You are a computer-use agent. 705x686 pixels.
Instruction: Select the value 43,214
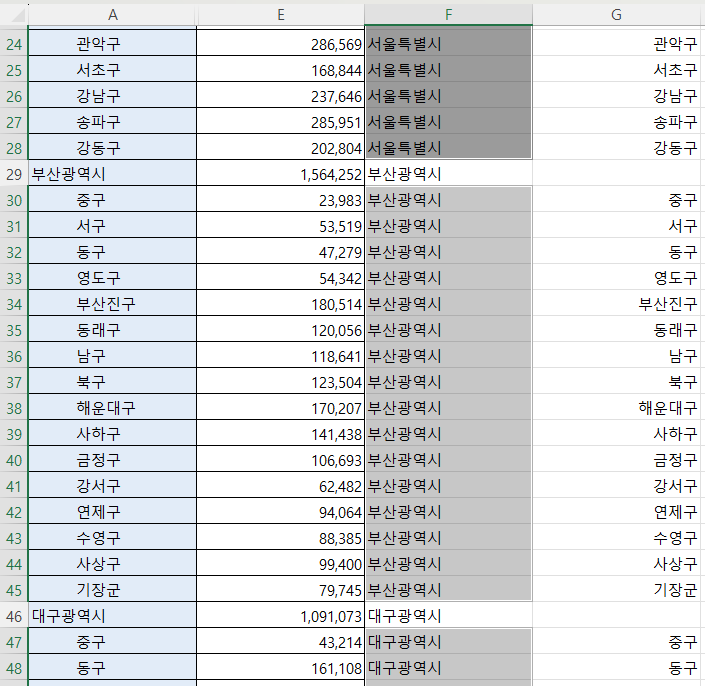click(340, 642)
